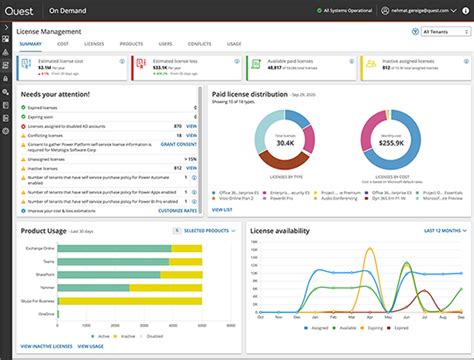
Task: Click the Grant Consent link
Action: coord(179,144)
